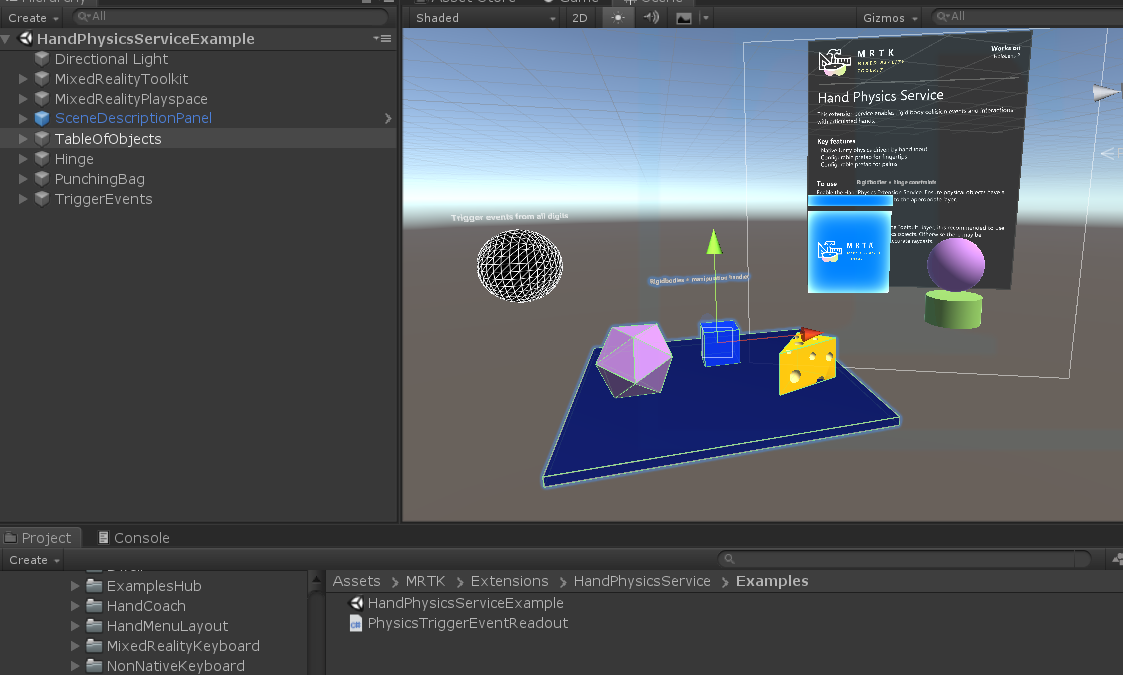The image size is (1123, 675).
Task: Click Project search field
Action: click(x=905, y=559)
